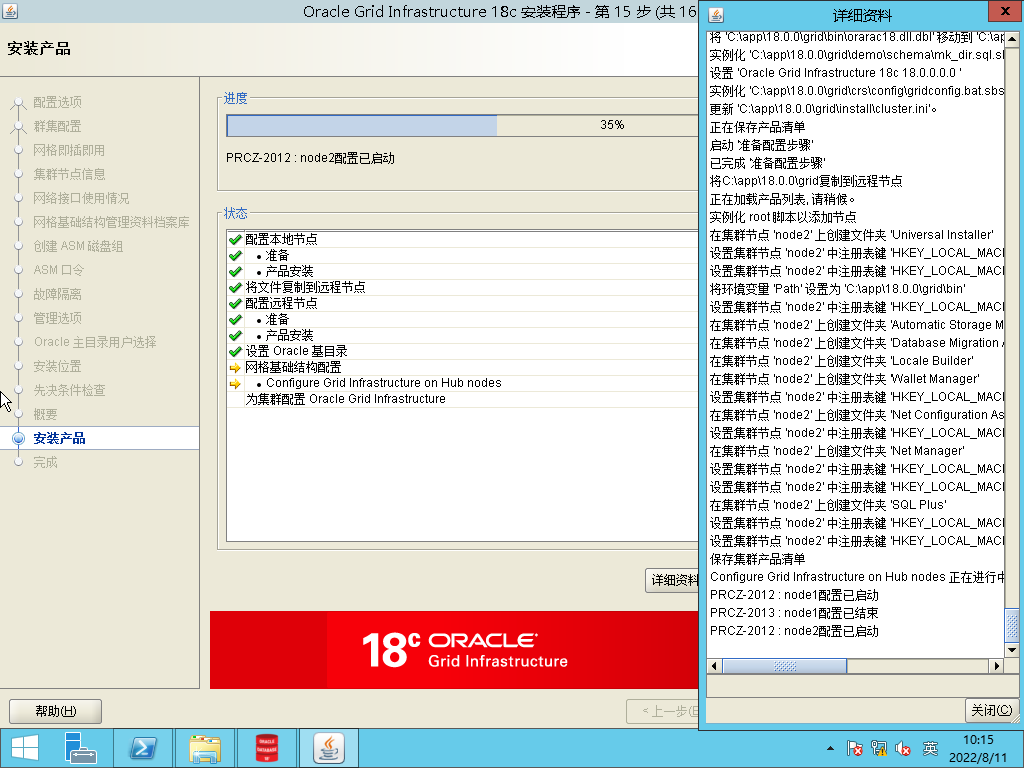Select the 安装位置 step in the sidebar
Viewport: 1024px width, 768px height.
click(57, 366)
